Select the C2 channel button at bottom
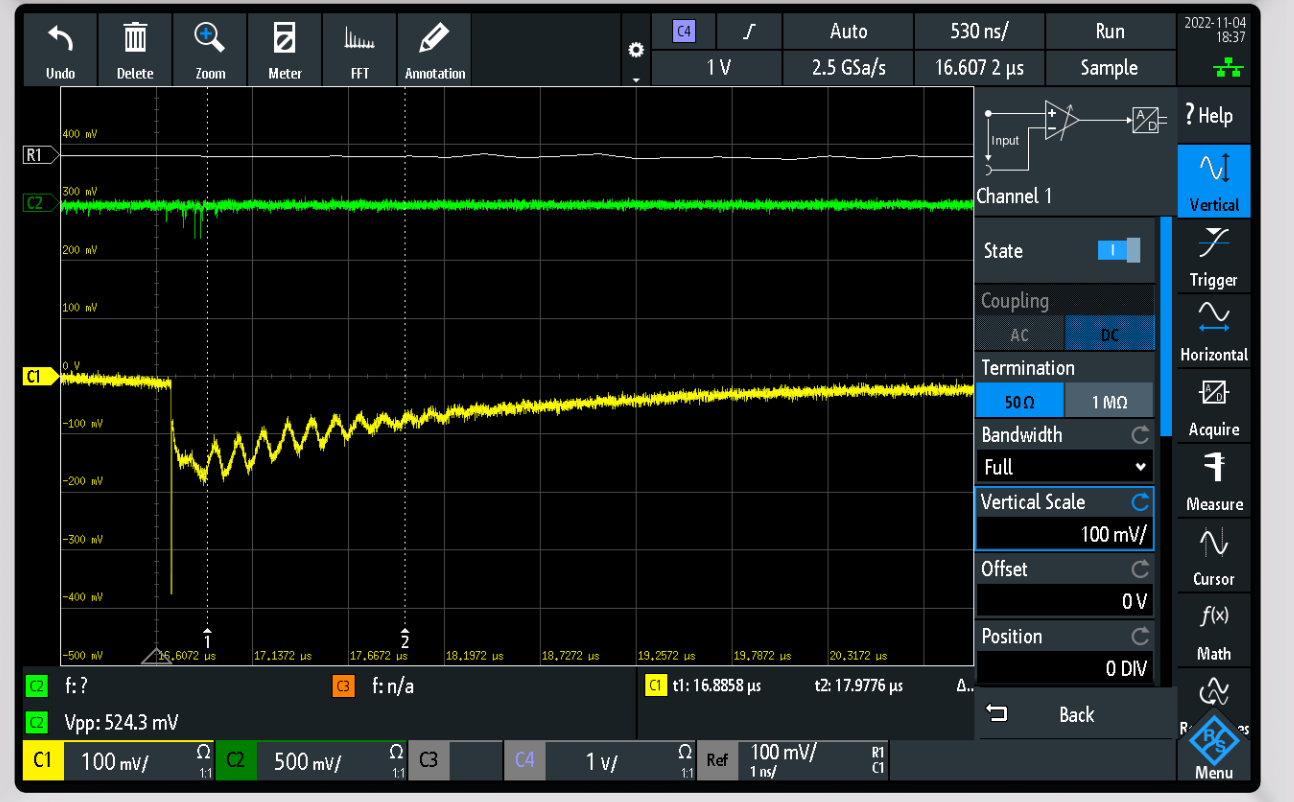The width and height of the screenshot is (1294, 802). coord(234,761)
